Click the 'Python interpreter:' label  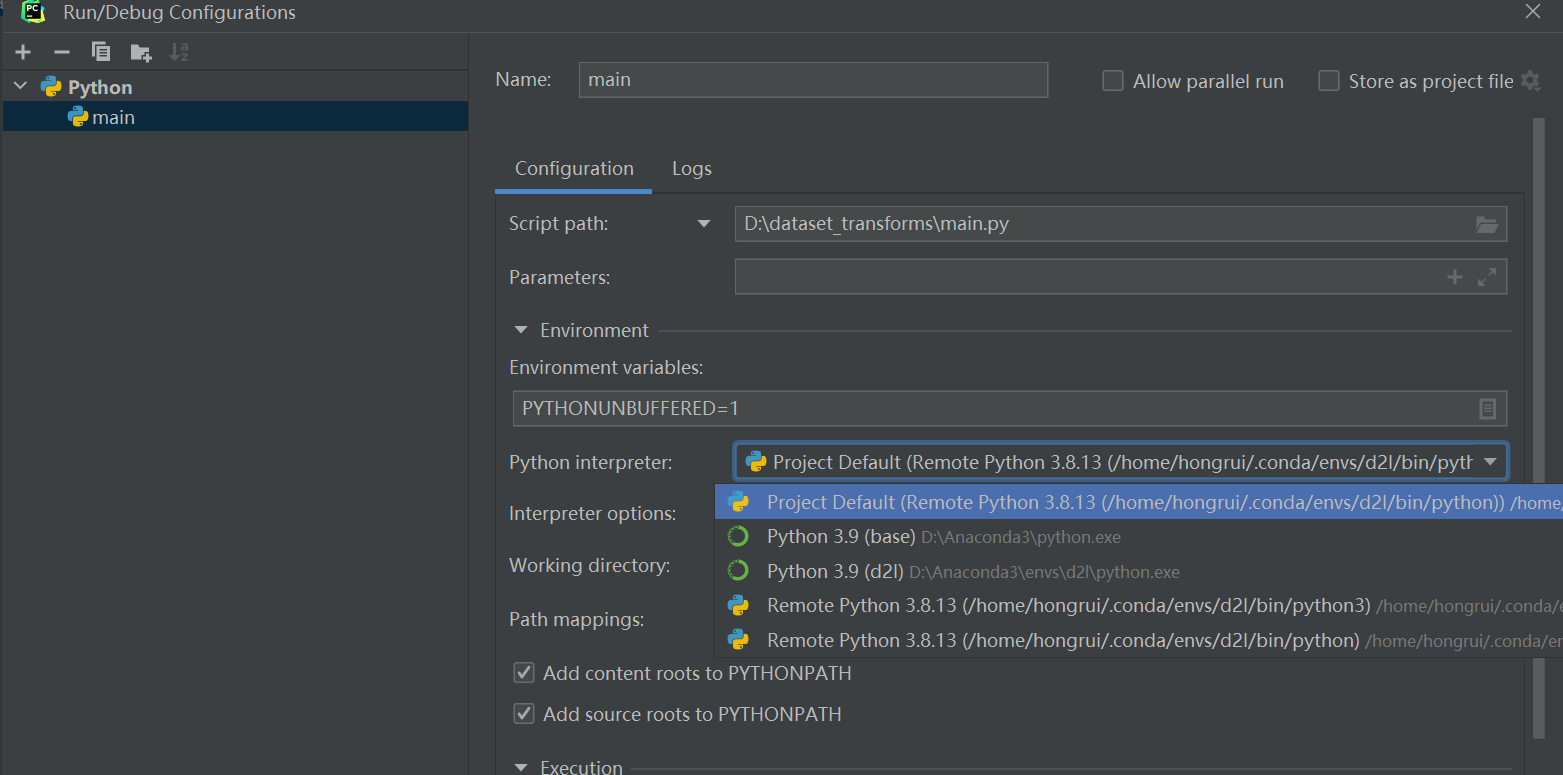591,462
